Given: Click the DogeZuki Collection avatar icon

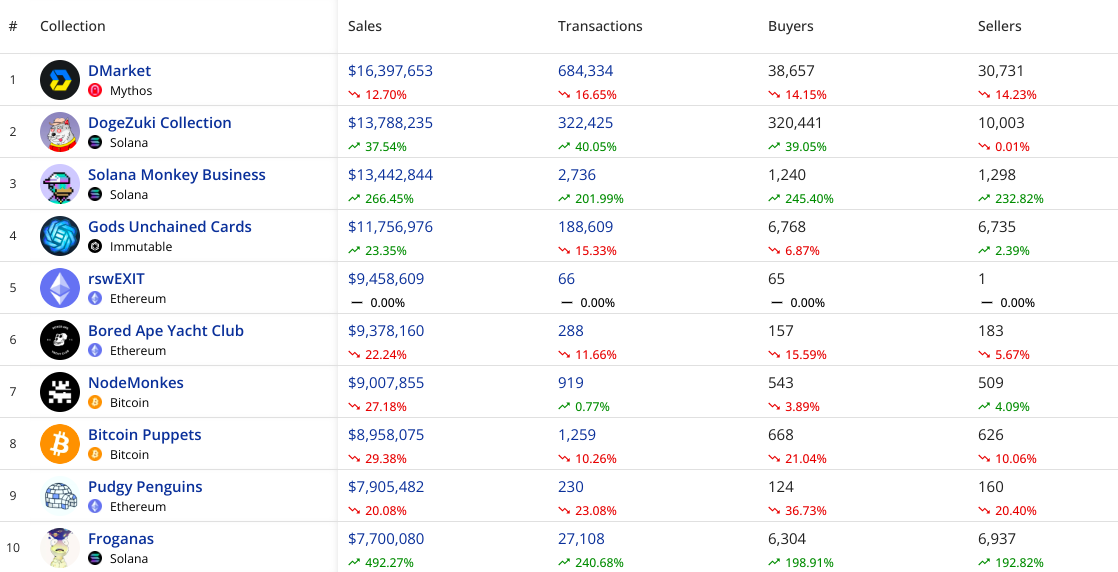Looking at the screenshot, I should point(60,132).
